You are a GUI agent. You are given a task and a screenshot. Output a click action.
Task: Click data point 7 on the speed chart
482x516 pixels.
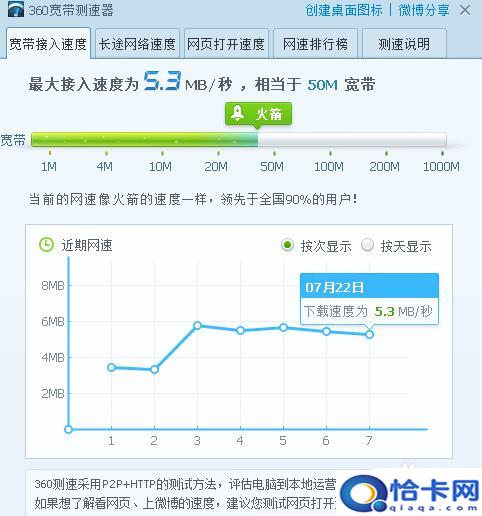[x=369, y=334]
